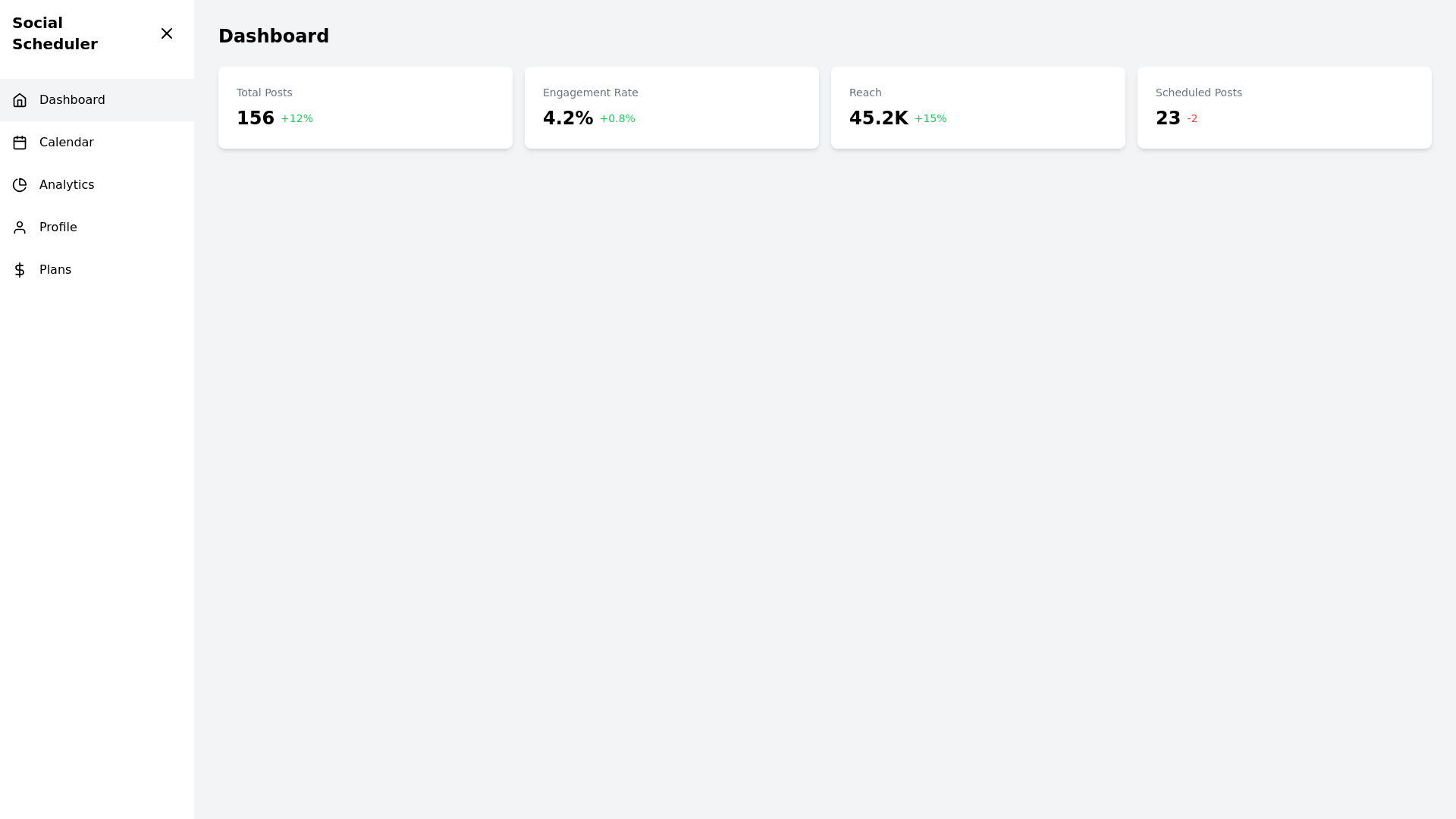Close the sidebar with the X icon
This screenshot has width=1456, height=819.
[x=167, y=33]
